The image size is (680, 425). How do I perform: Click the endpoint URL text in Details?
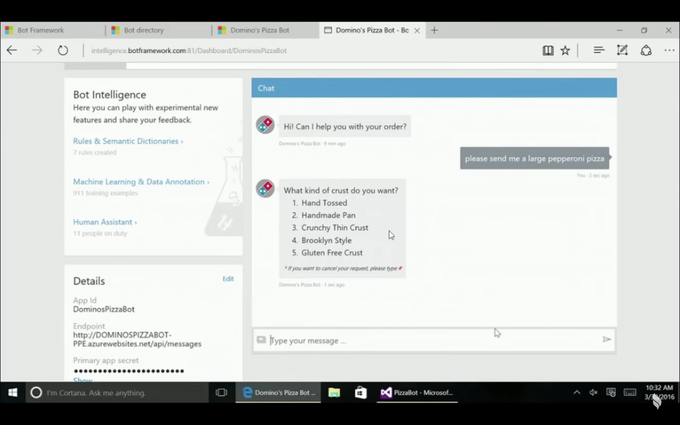click(137, 340)
